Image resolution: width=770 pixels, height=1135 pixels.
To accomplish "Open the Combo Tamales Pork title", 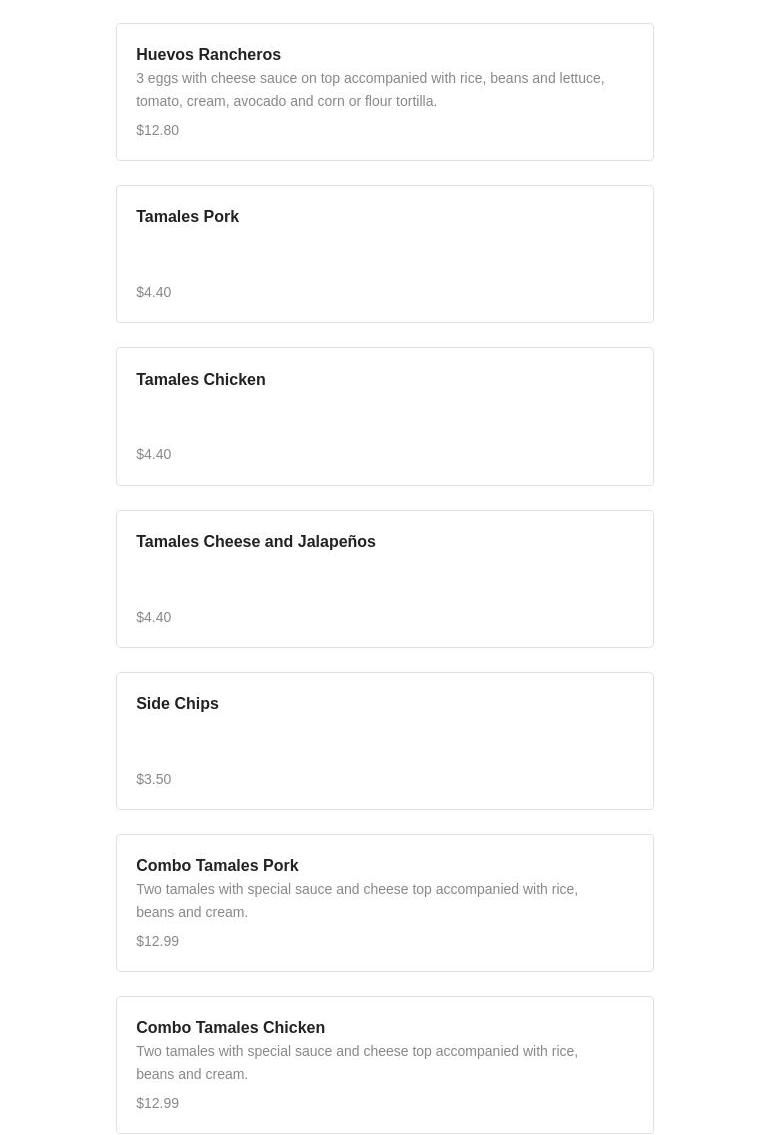I will 217,866.
